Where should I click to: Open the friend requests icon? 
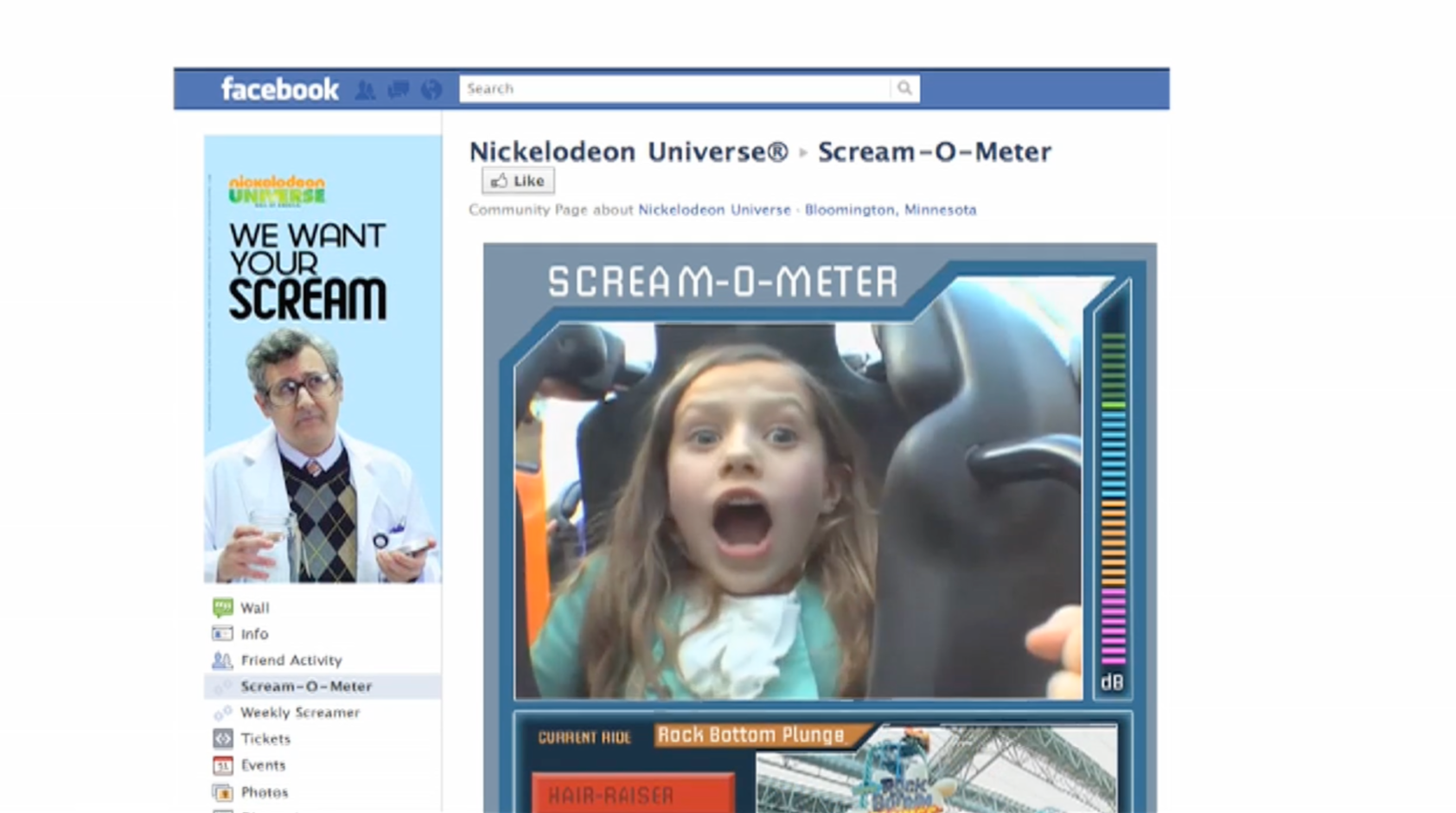[367, 89]
